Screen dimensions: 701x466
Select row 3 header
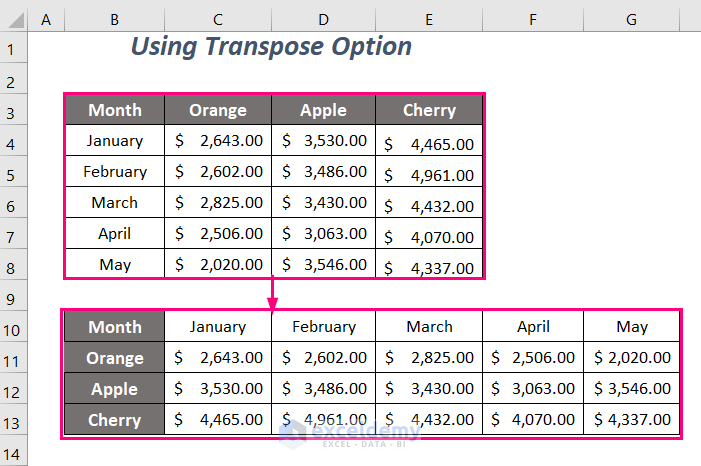pos(15,110)
